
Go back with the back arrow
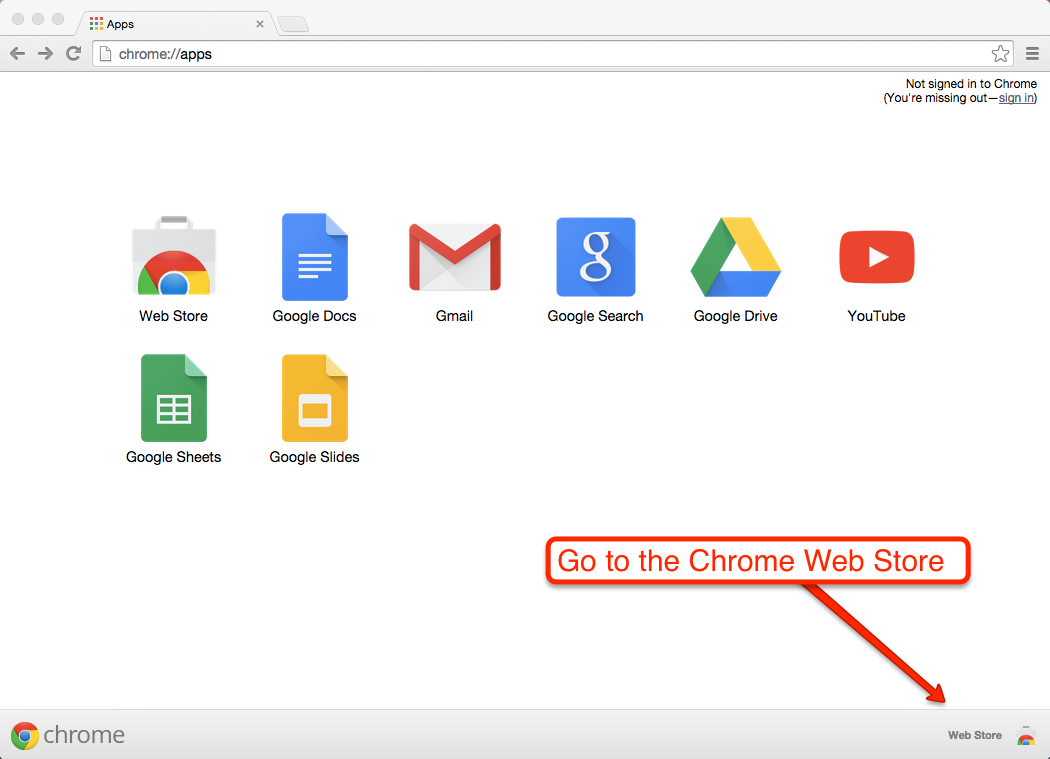coord(17,54)
